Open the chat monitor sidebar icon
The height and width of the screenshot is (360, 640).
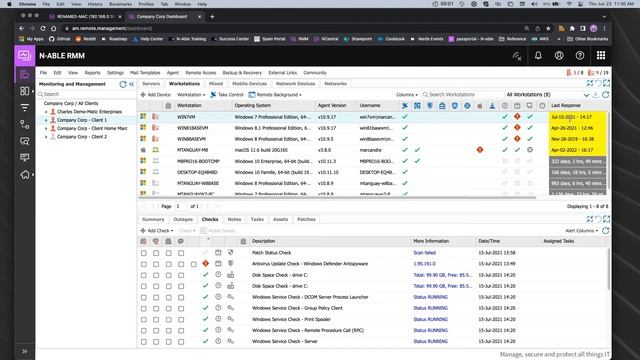[x=24, y=158]
